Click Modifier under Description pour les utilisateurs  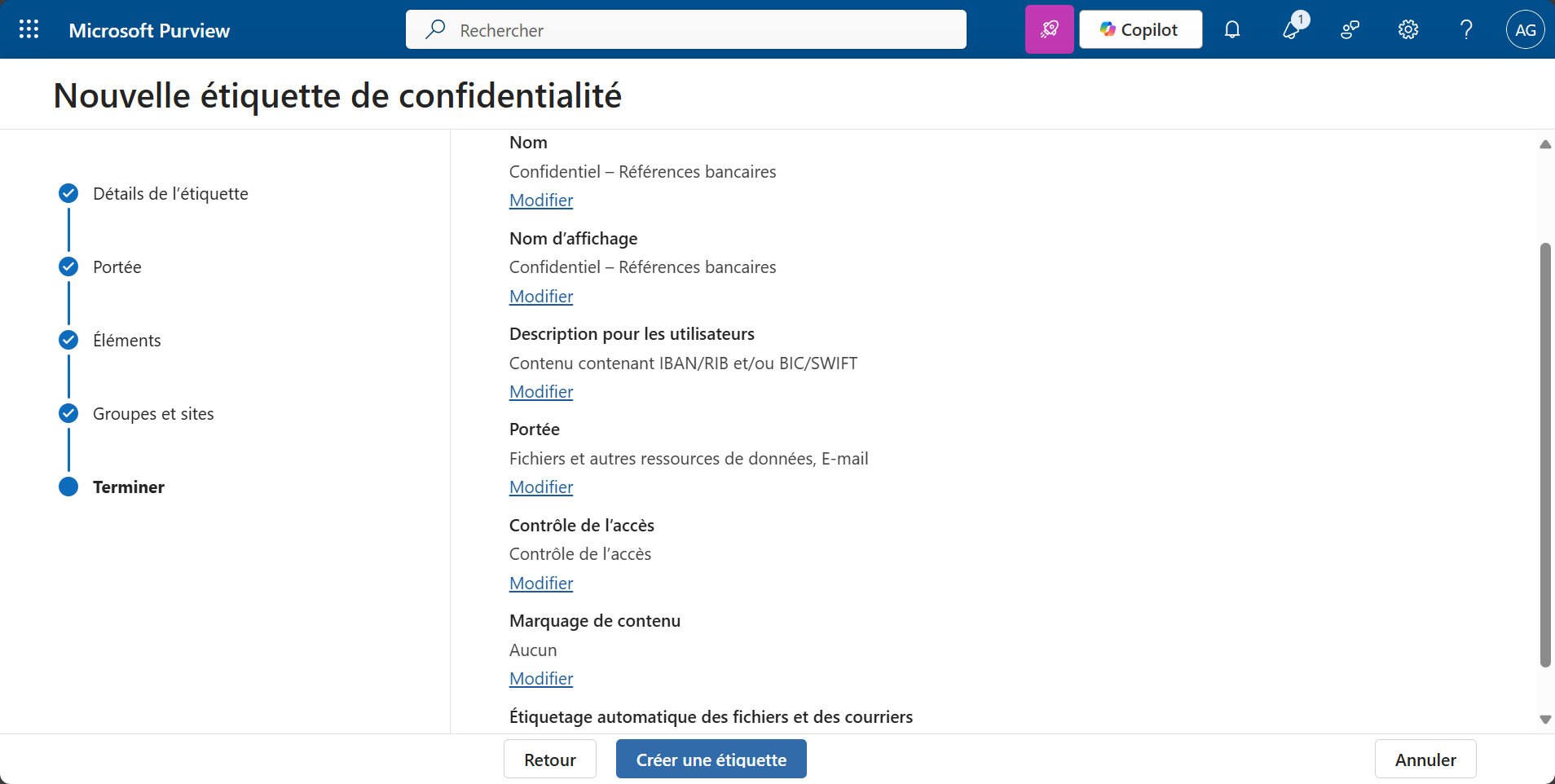tap(541, 392)
